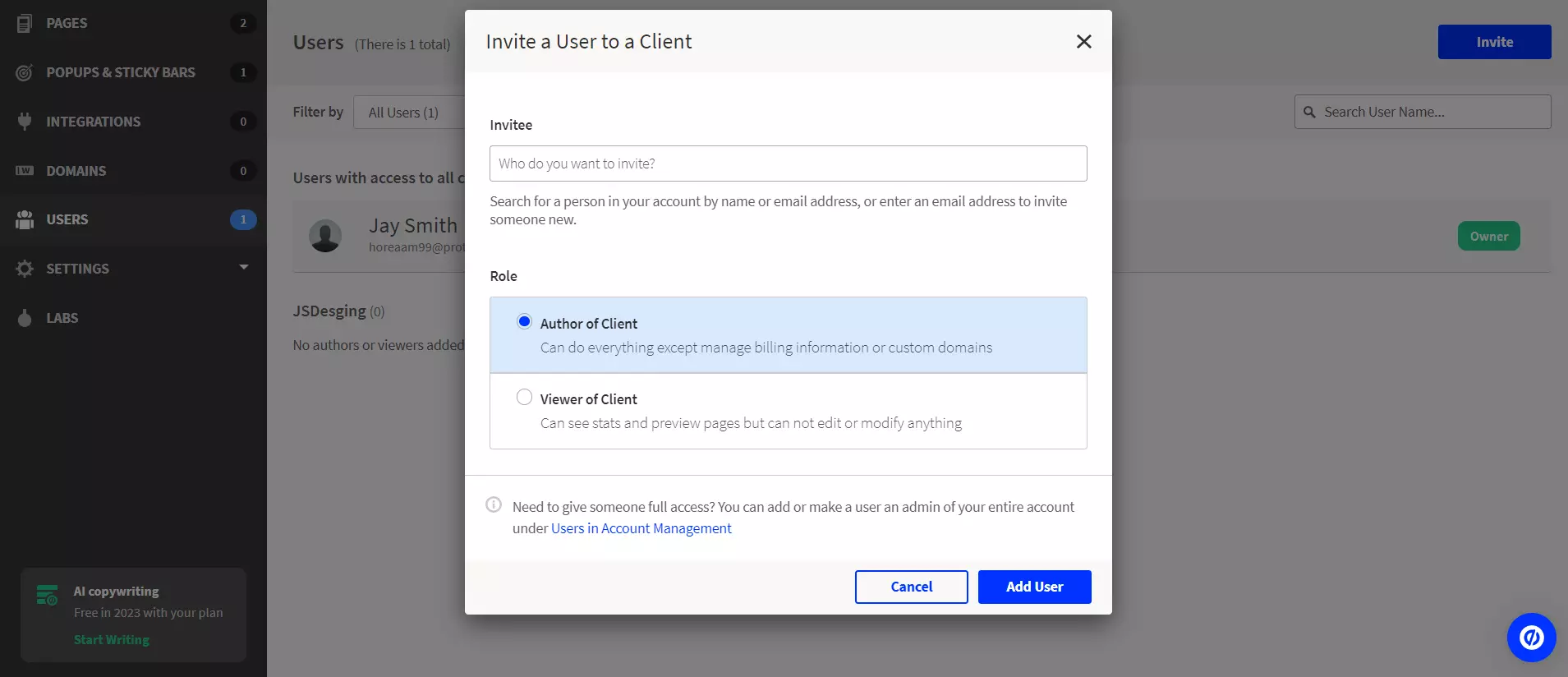
Task: Select the Viewer of Client role
Action: pyautogui.click(x=524, y=398)
